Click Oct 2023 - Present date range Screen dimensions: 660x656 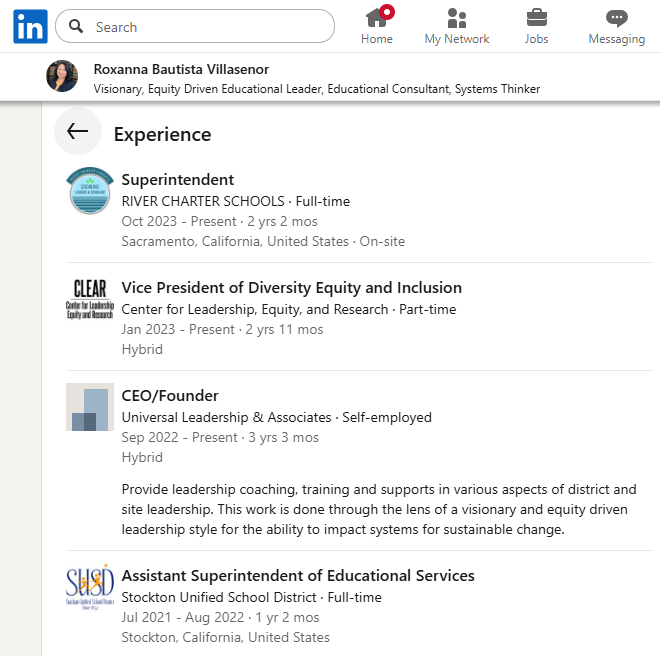[179, 221]
